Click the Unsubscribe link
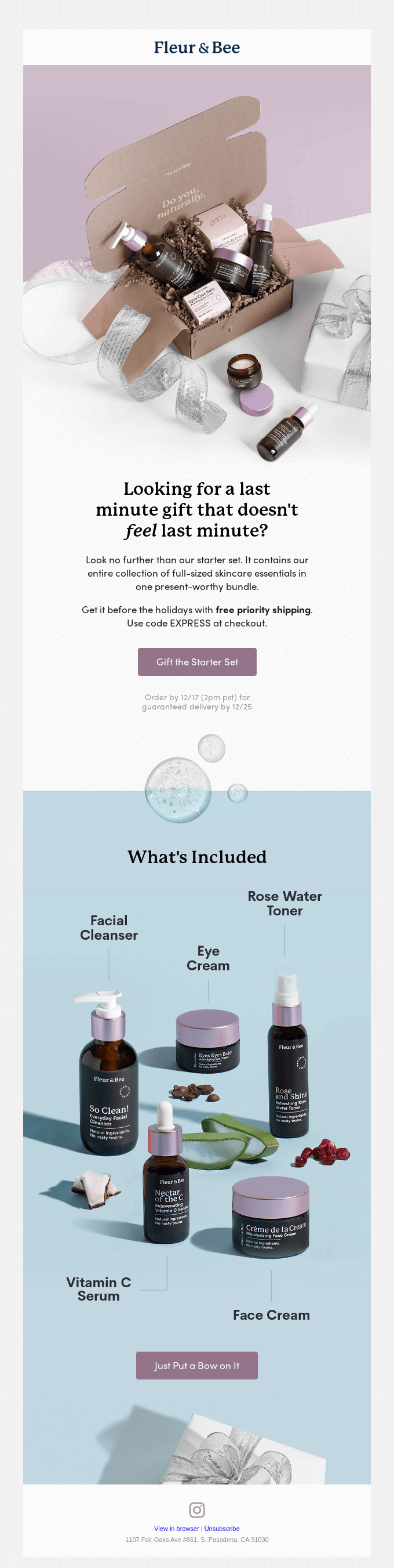394x1568 pixels. [222, 1529]
